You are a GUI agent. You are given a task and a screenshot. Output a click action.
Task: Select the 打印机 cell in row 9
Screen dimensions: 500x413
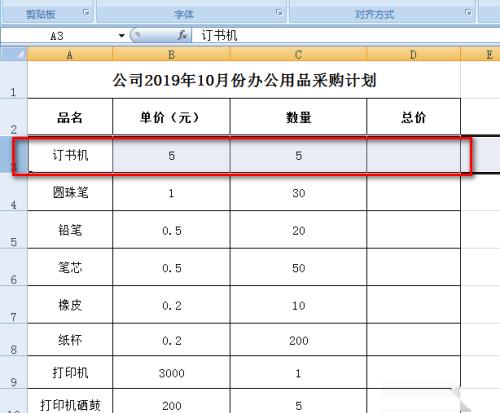coord(70,372)
